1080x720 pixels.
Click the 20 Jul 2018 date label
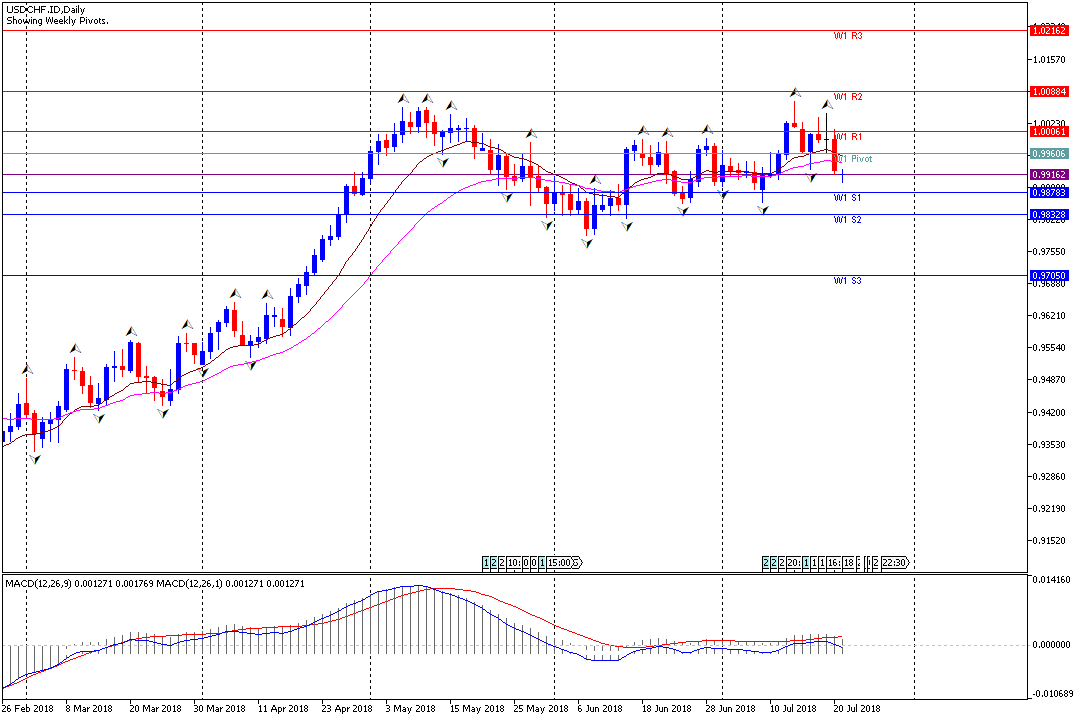857,709
